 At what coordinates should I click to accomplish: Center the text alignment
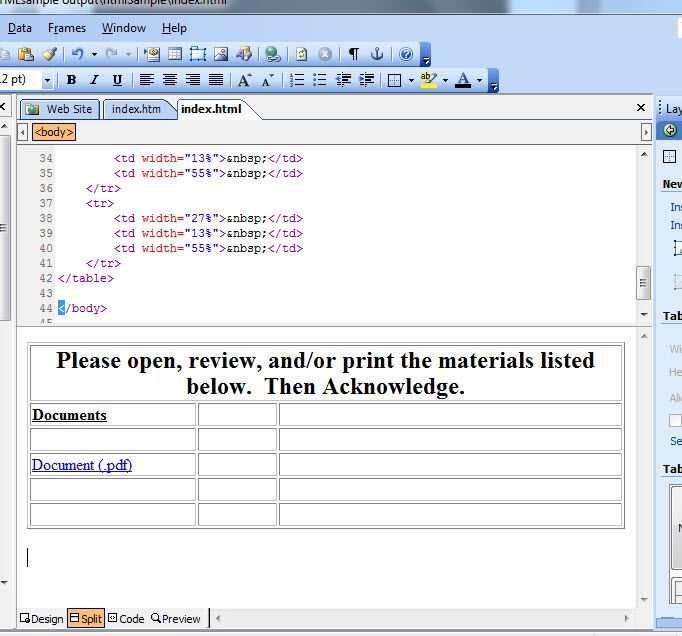click(170, 80)
